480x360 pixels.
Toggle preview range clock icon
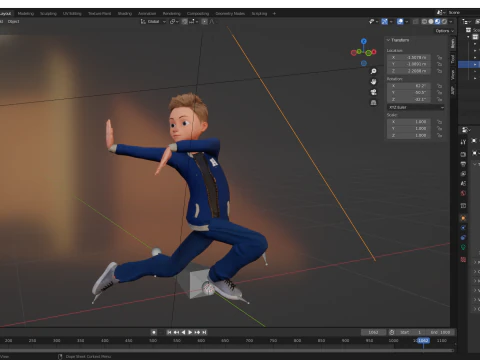392,332
